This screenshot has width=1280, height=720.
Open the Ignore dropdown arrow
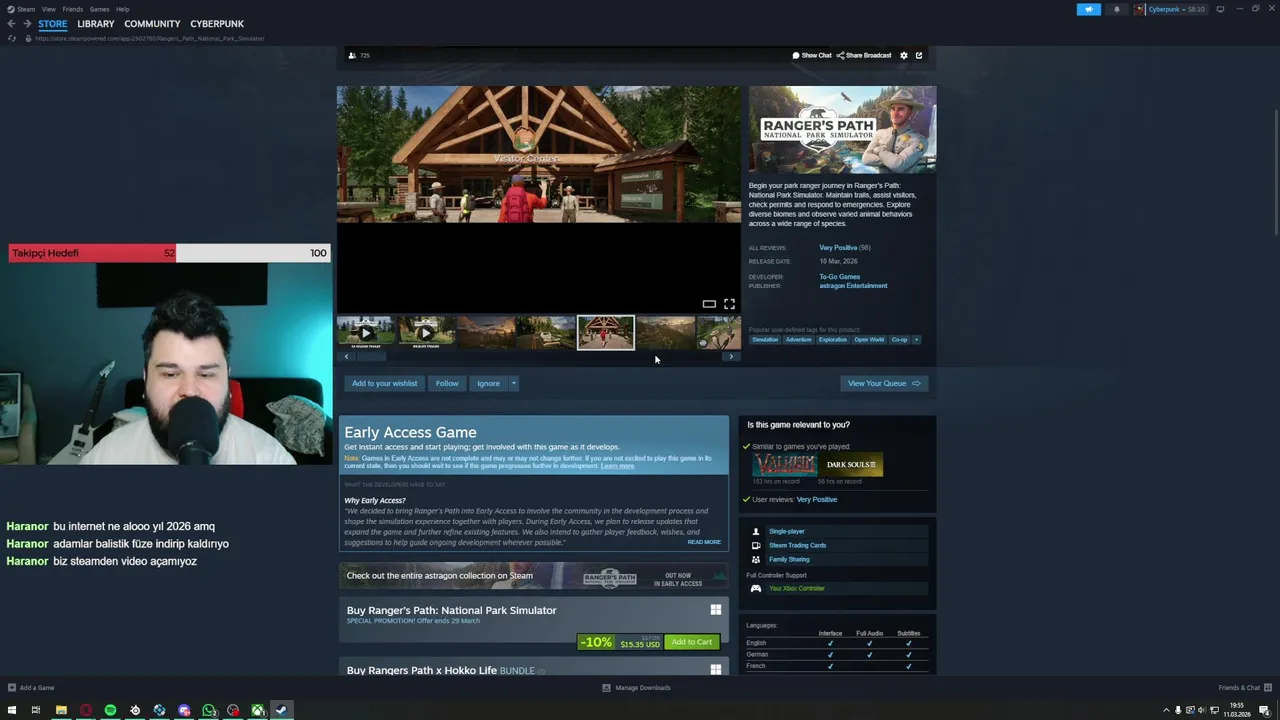[514, 384]
